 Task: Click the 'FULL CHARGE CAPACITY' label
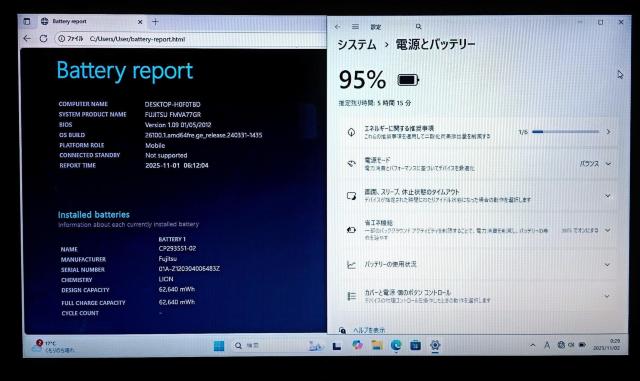point(93,303)
